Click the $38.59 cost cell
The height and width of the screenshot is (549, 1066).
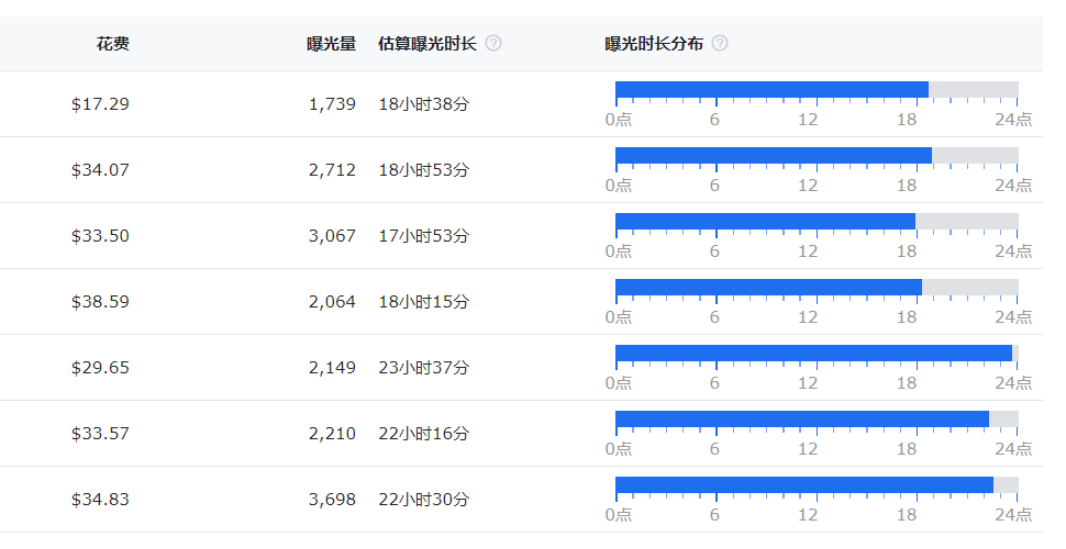pyautogui.click(x=100, y=302)
